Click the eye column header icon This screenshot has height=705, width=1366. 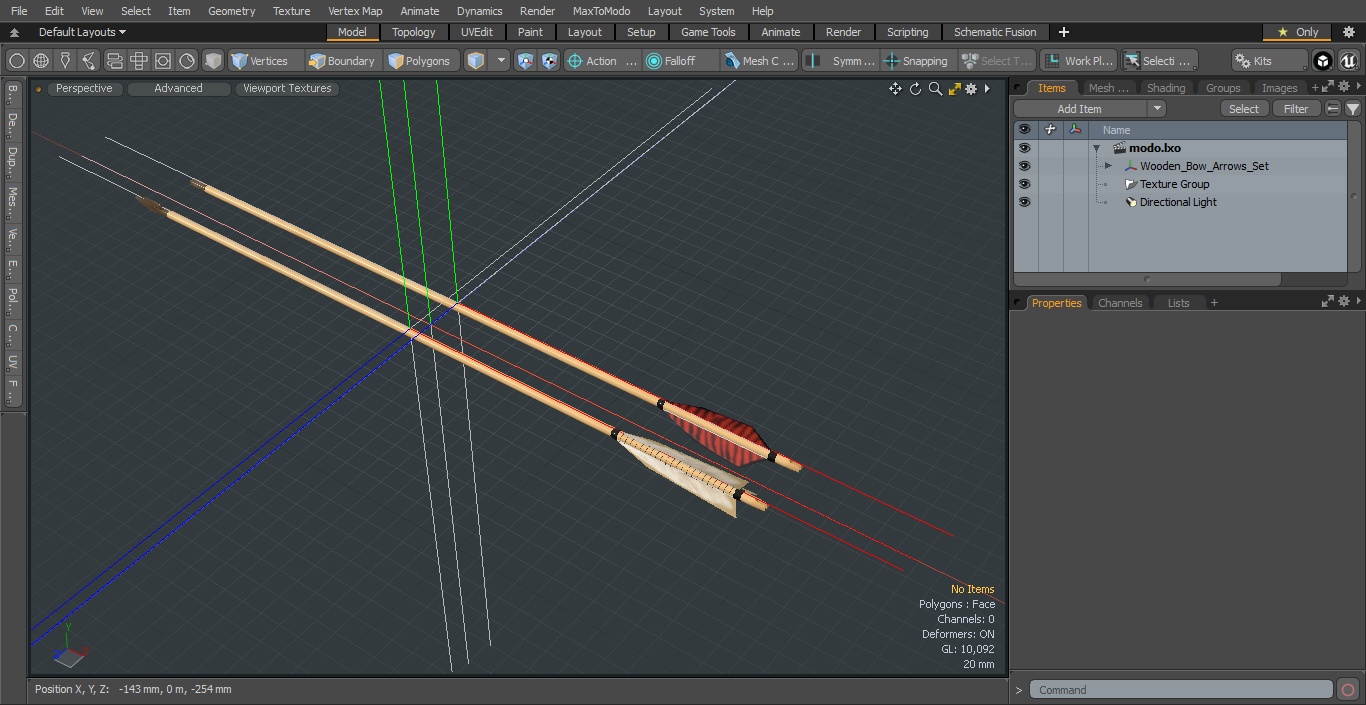click(x=1024, y=130)
